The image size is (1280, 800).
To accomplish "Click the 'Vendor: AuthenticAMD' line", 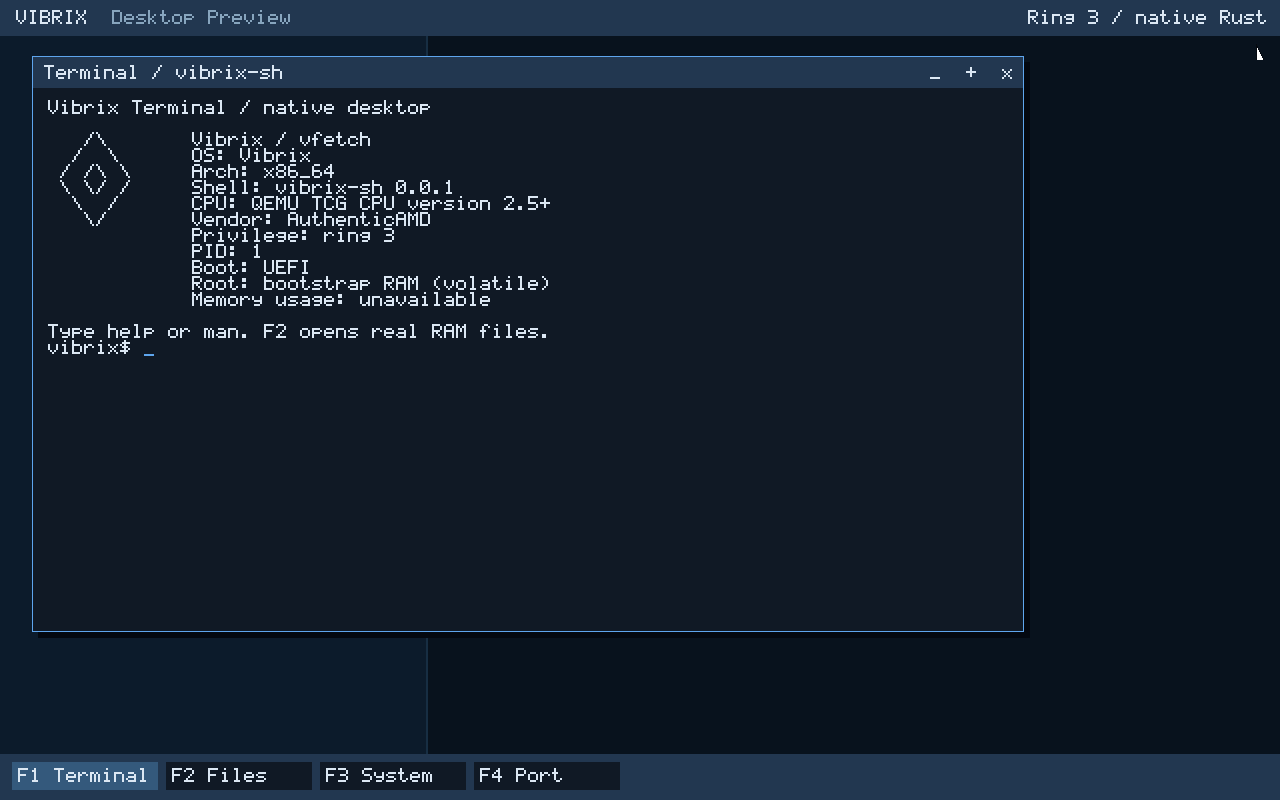I will [311, 220].
